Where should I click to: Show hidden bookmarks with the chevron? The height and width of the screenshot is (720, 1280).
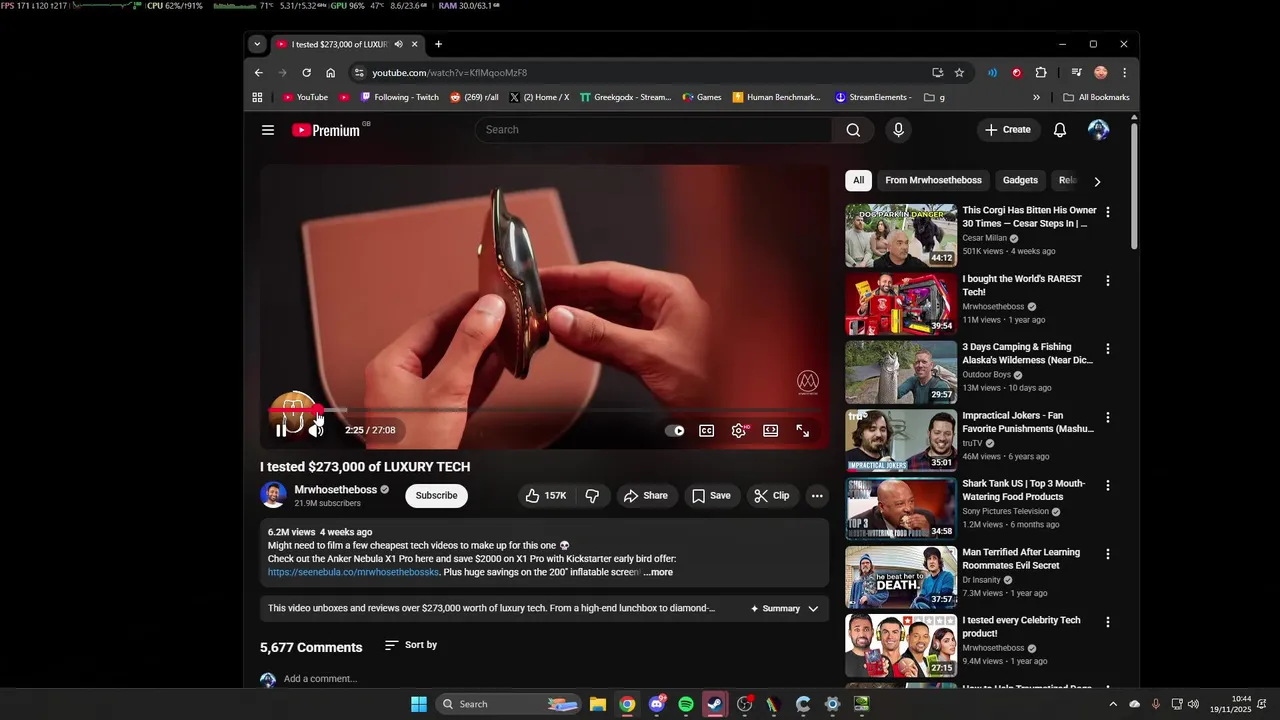1036,98
